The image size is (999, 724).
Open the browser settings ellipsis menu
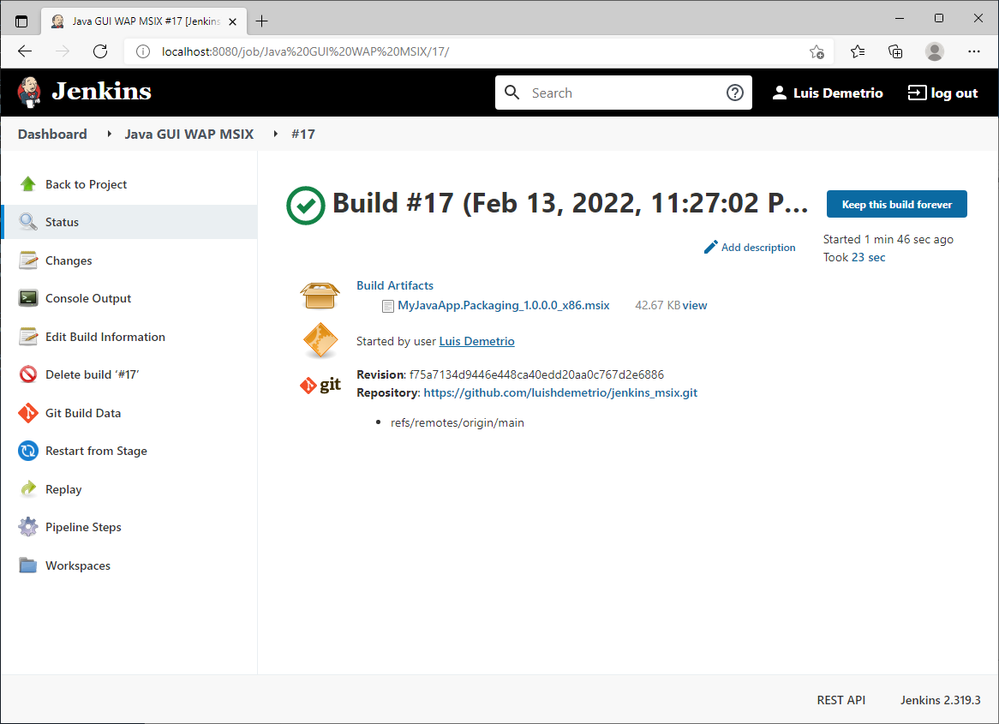(974, 52)
